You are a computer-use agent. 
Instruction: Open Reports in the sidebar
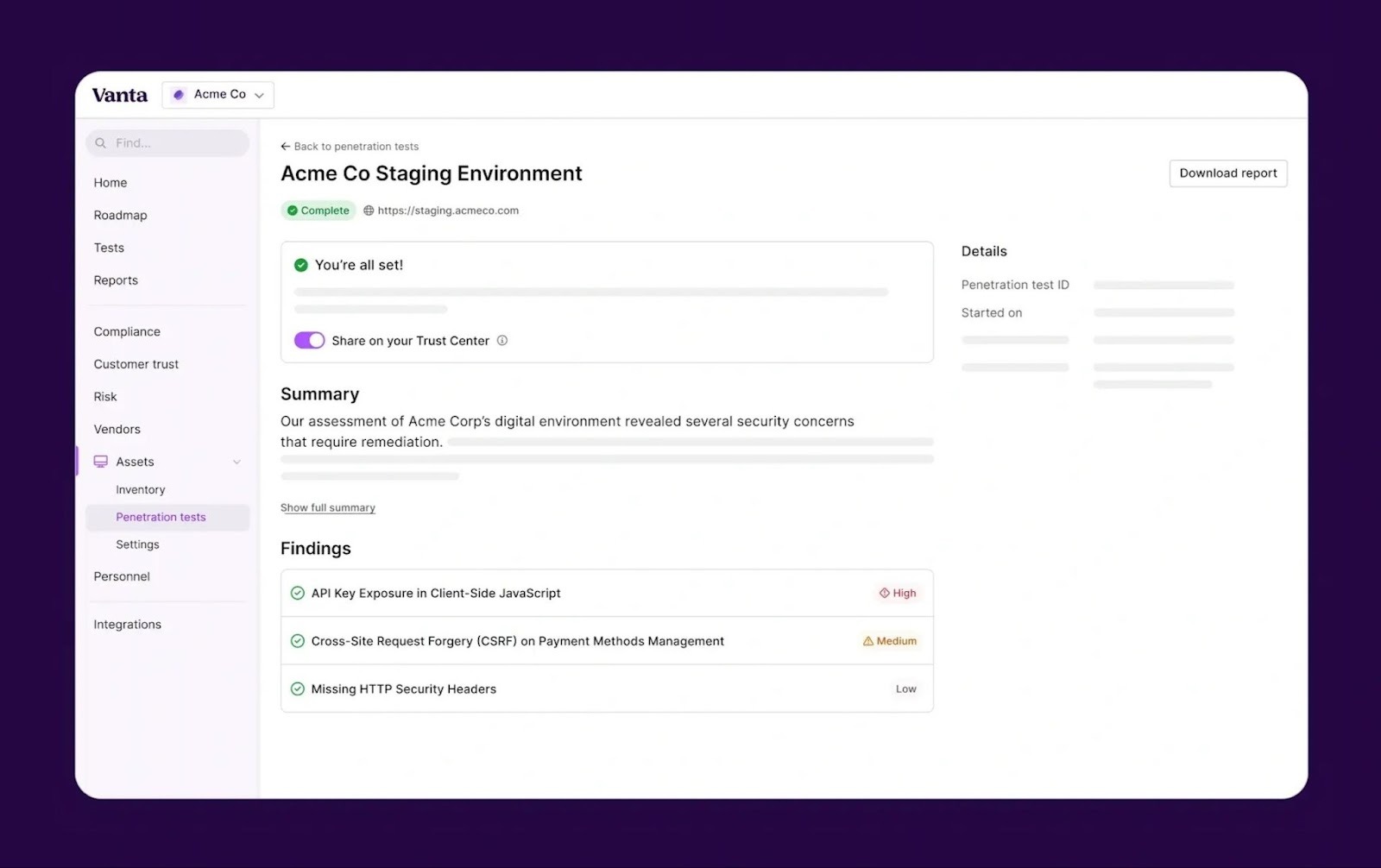tap(116, 280)
